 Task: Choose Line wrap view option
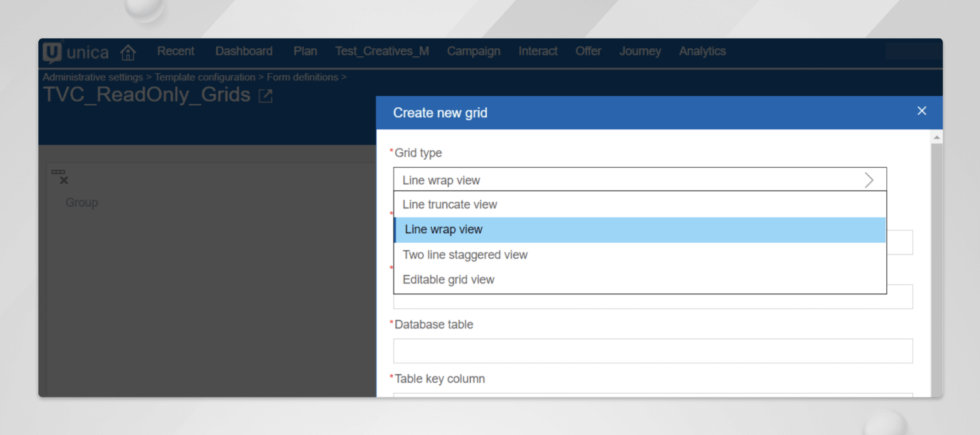click(x=639, y=229)
